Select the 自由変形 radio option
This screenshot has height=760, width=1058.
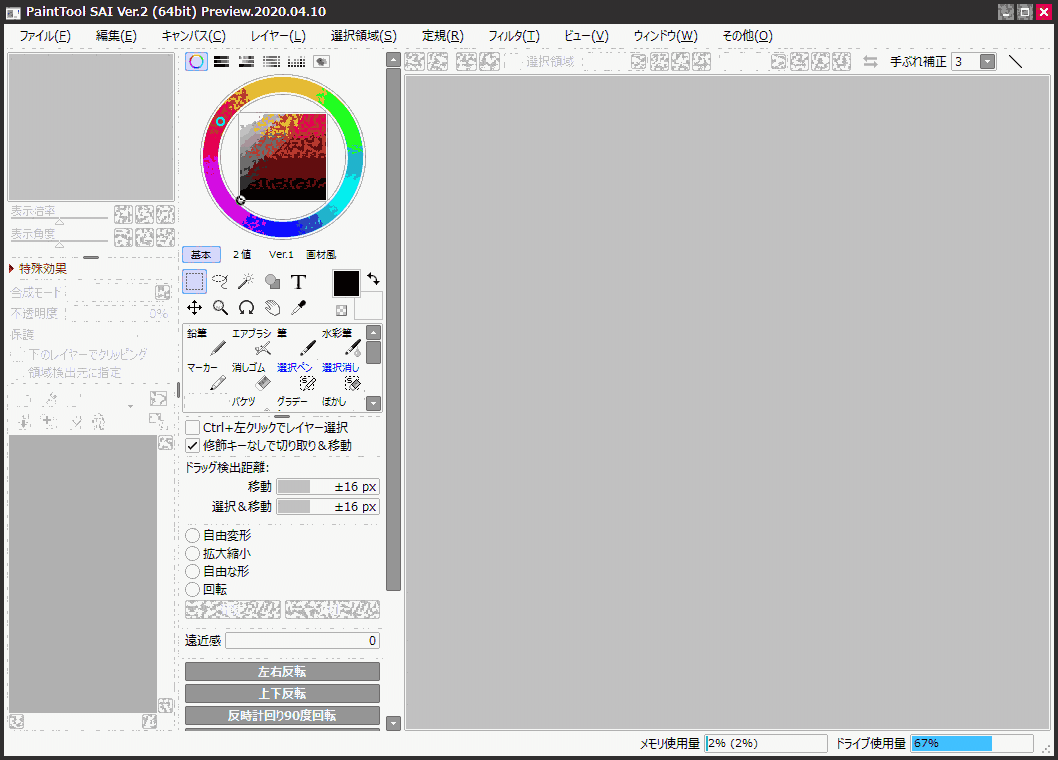pyautogui.click(x=192, y=535)
